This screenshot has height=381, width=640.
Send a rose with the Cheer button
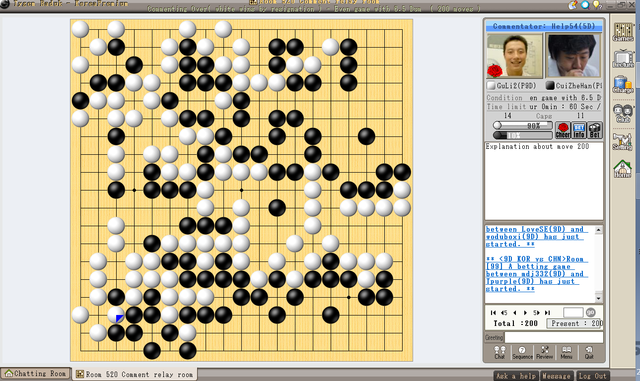562,130
